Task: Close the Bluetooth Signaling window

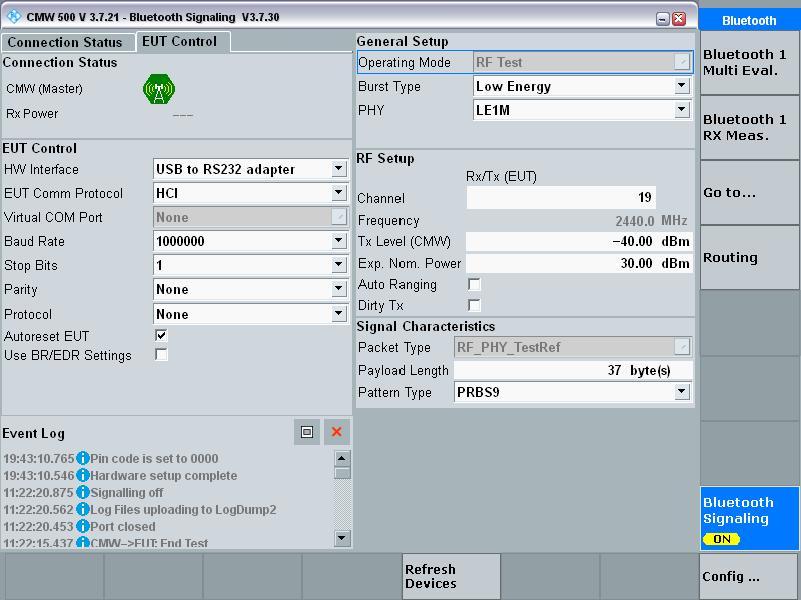Action: pyautogui.click(x=679, y=19)
